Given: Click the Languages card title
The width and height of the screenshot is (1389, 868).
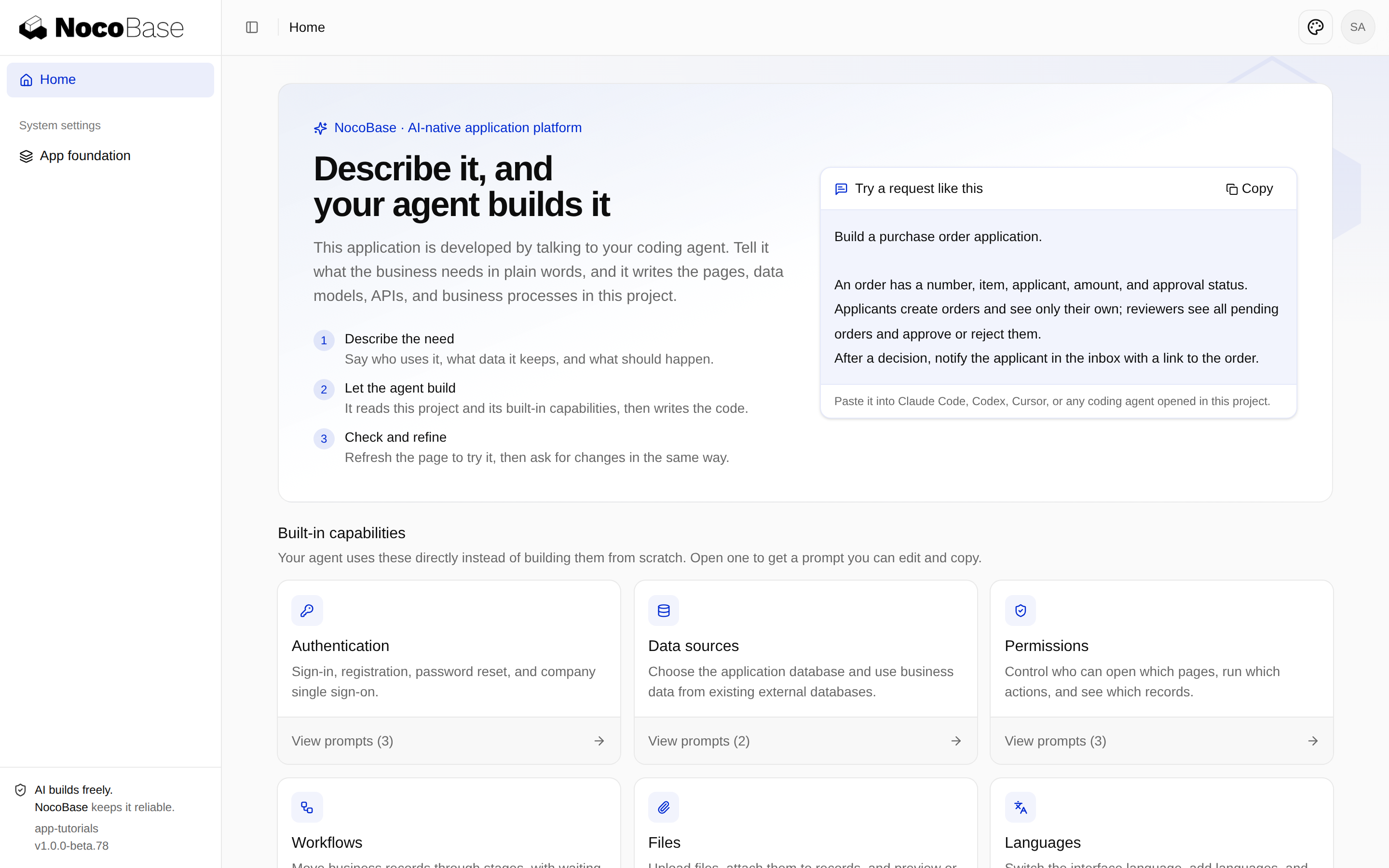Looking at the screenshot, I should point(1042,843).
